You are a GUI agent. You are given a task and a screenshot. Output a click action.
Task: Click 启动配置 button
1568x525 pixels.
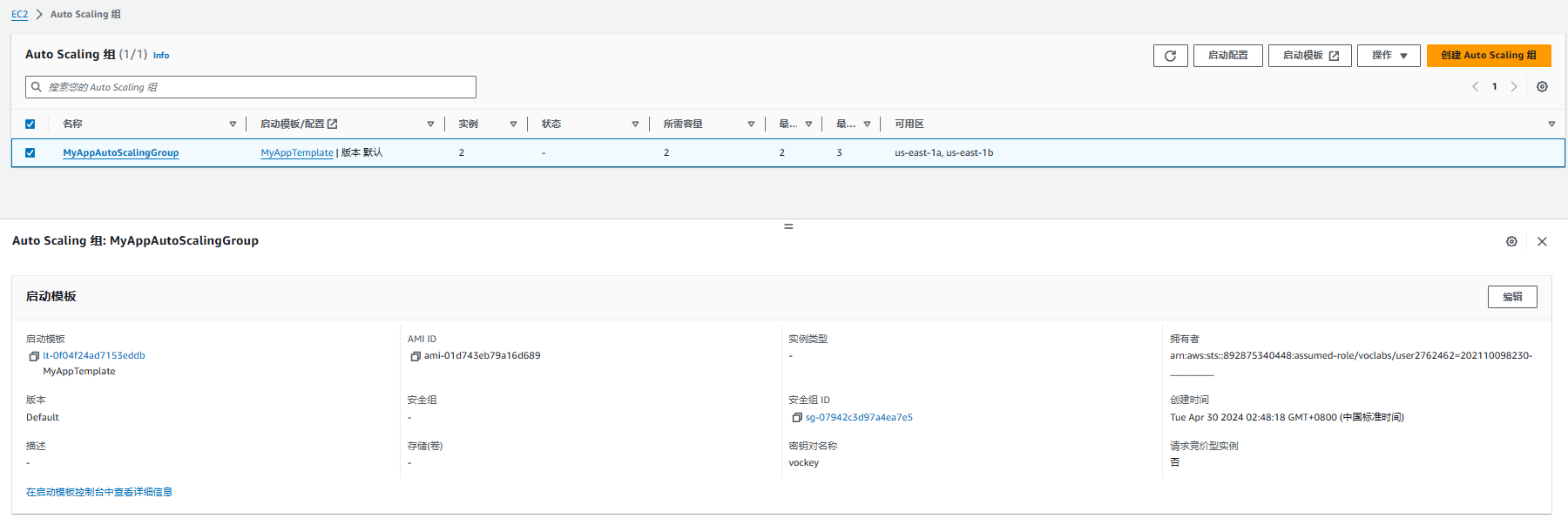tap(1227, 56)
